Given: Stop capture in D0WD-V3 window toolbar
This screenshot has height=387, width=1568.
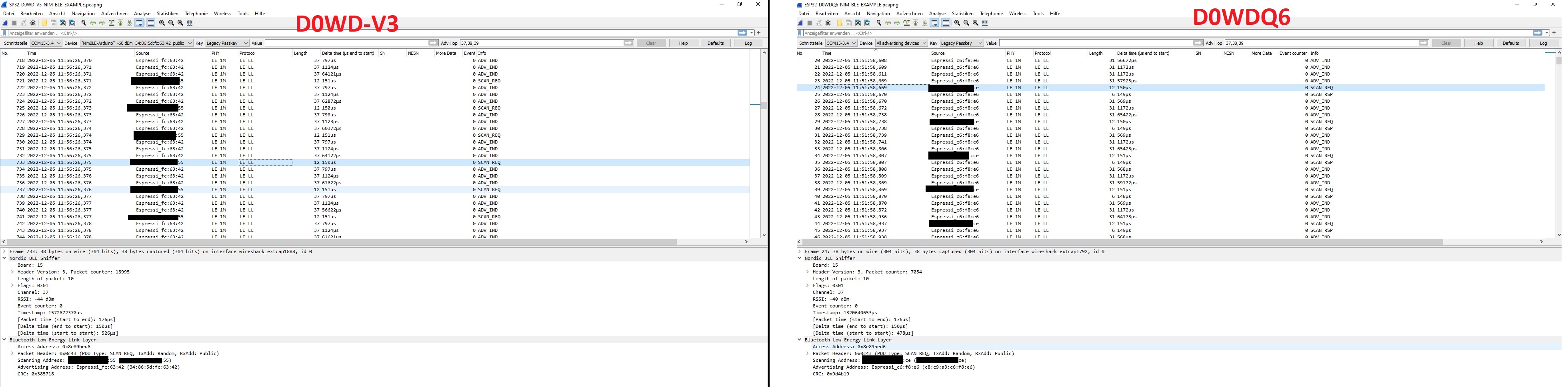Looking at the screenshot, I should tap(15, 22).
